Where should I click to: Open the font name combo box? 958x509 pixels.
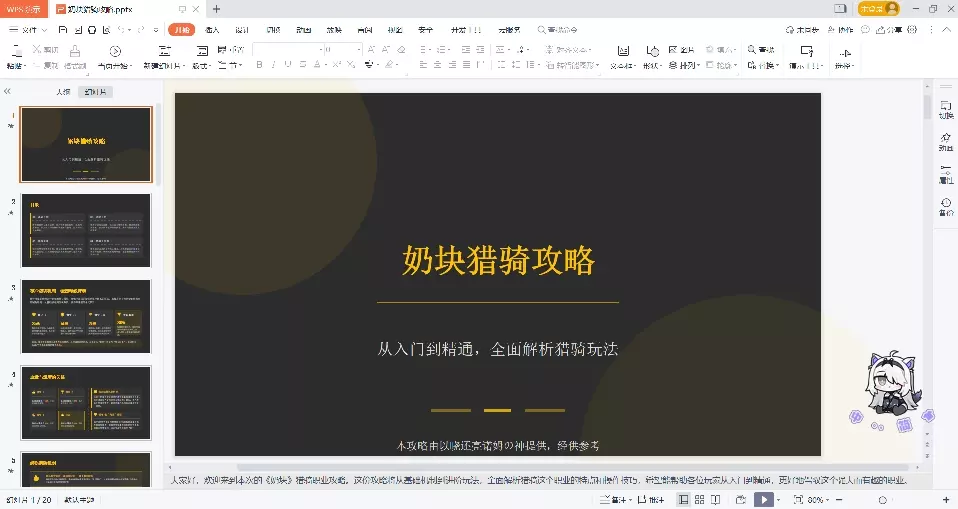point(288,49)
